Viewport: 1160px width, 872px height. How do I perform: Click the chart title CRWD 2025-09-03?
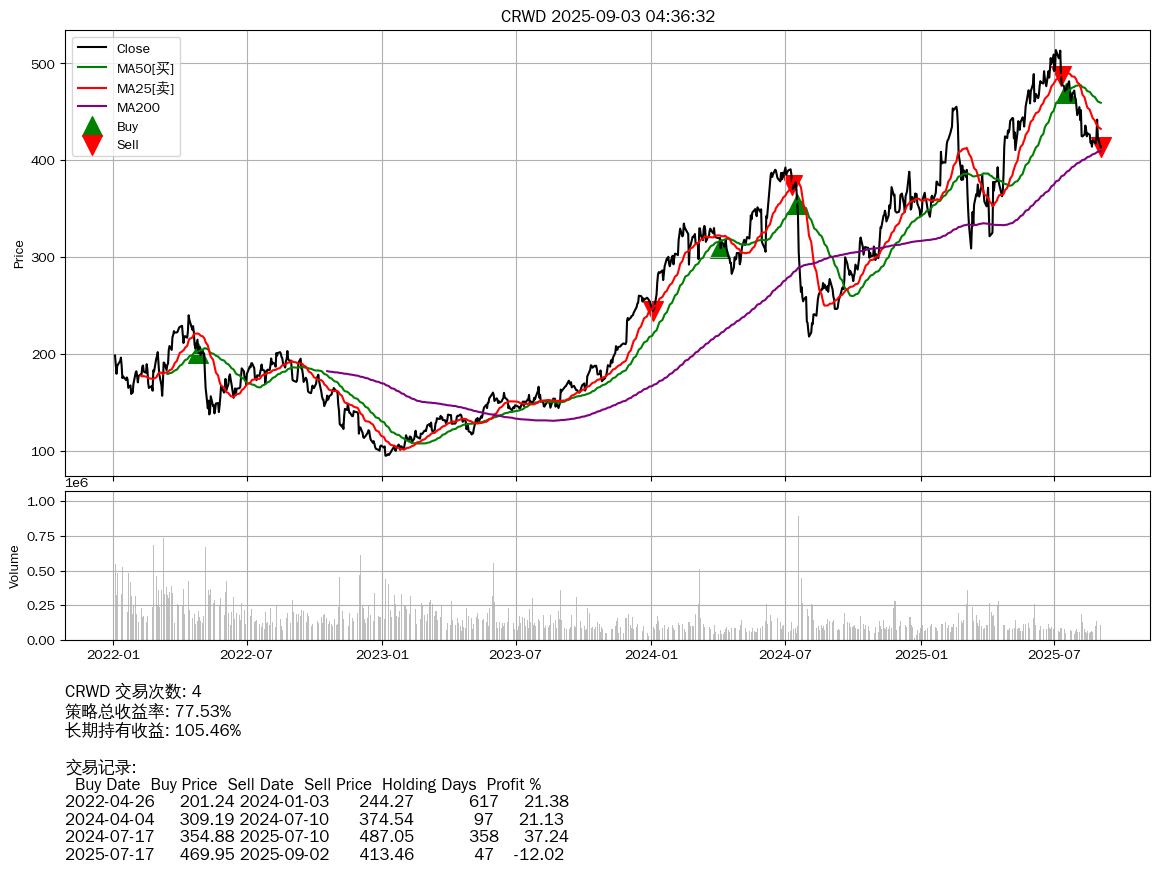coord(608,16)
